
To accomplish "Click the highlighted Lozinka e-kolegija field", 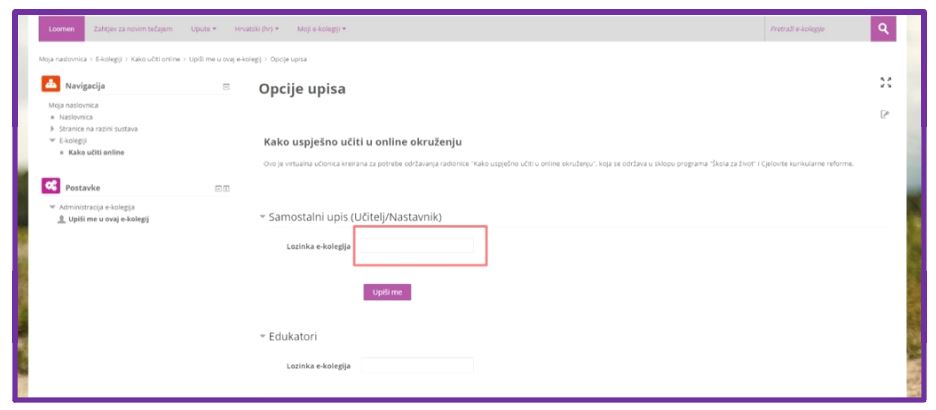I will click(417, 246).
